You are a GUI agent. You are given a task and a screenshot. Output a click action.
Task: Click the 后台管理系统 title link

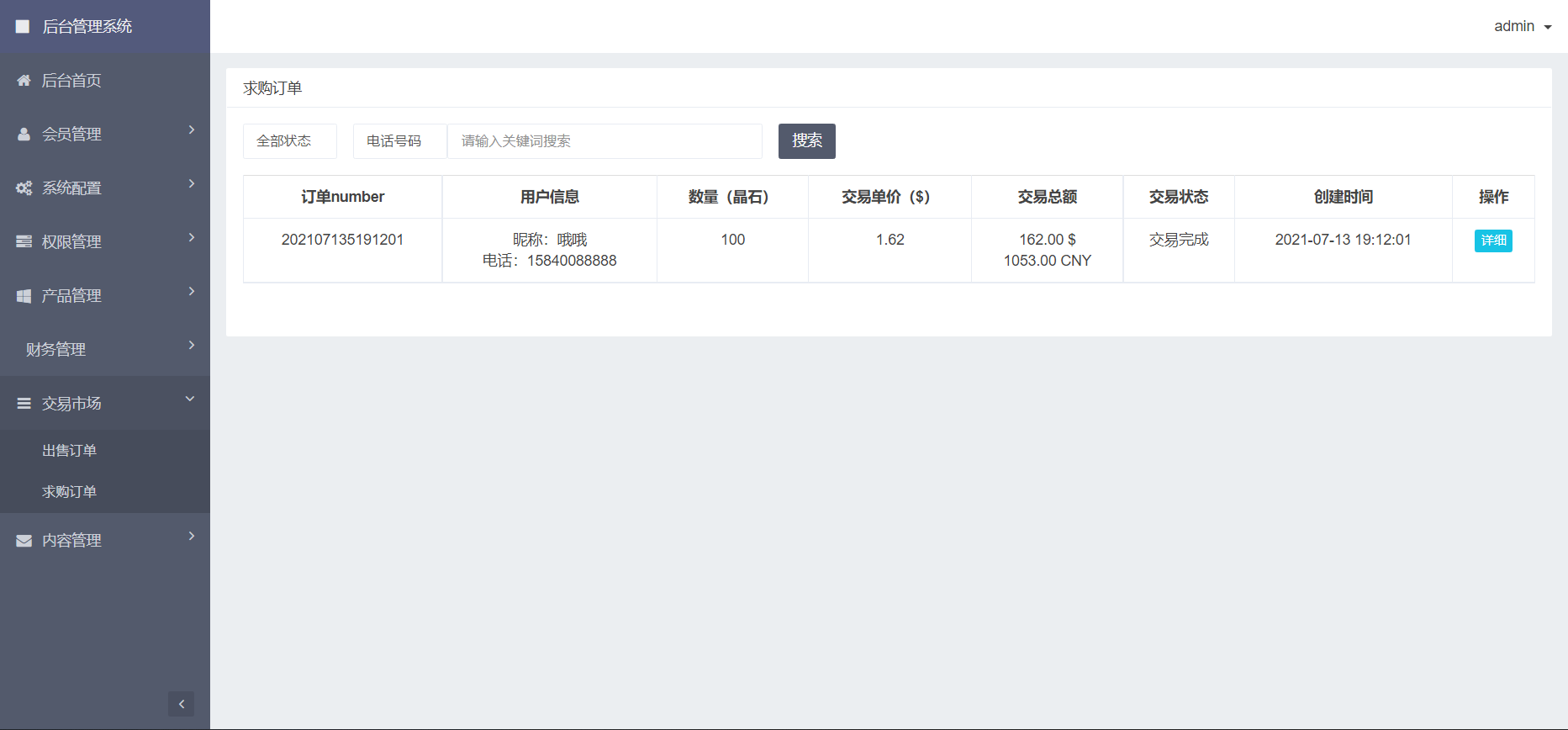87,27
